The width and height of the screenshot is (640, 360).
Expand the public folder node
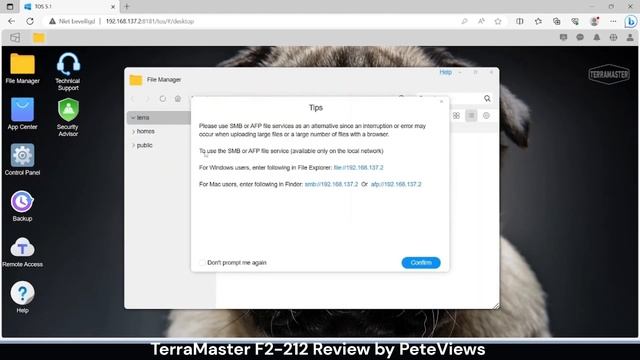[x=133, y=145]
